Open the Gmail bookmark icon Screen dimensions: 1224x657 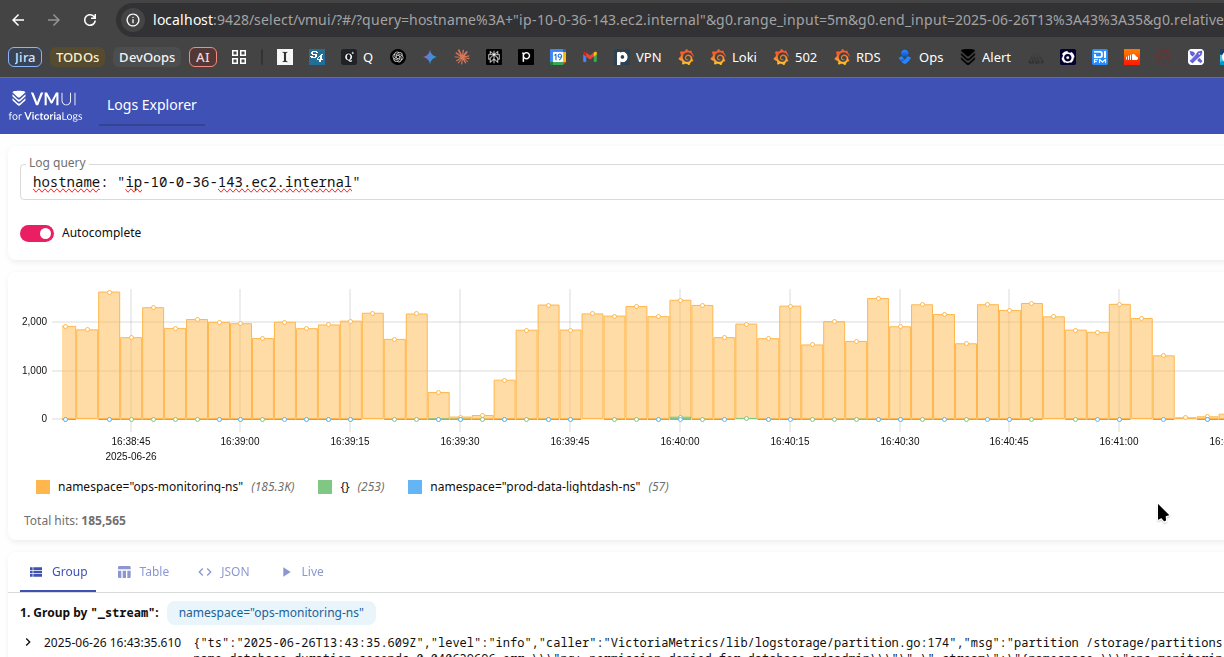[x=590, y=57]
